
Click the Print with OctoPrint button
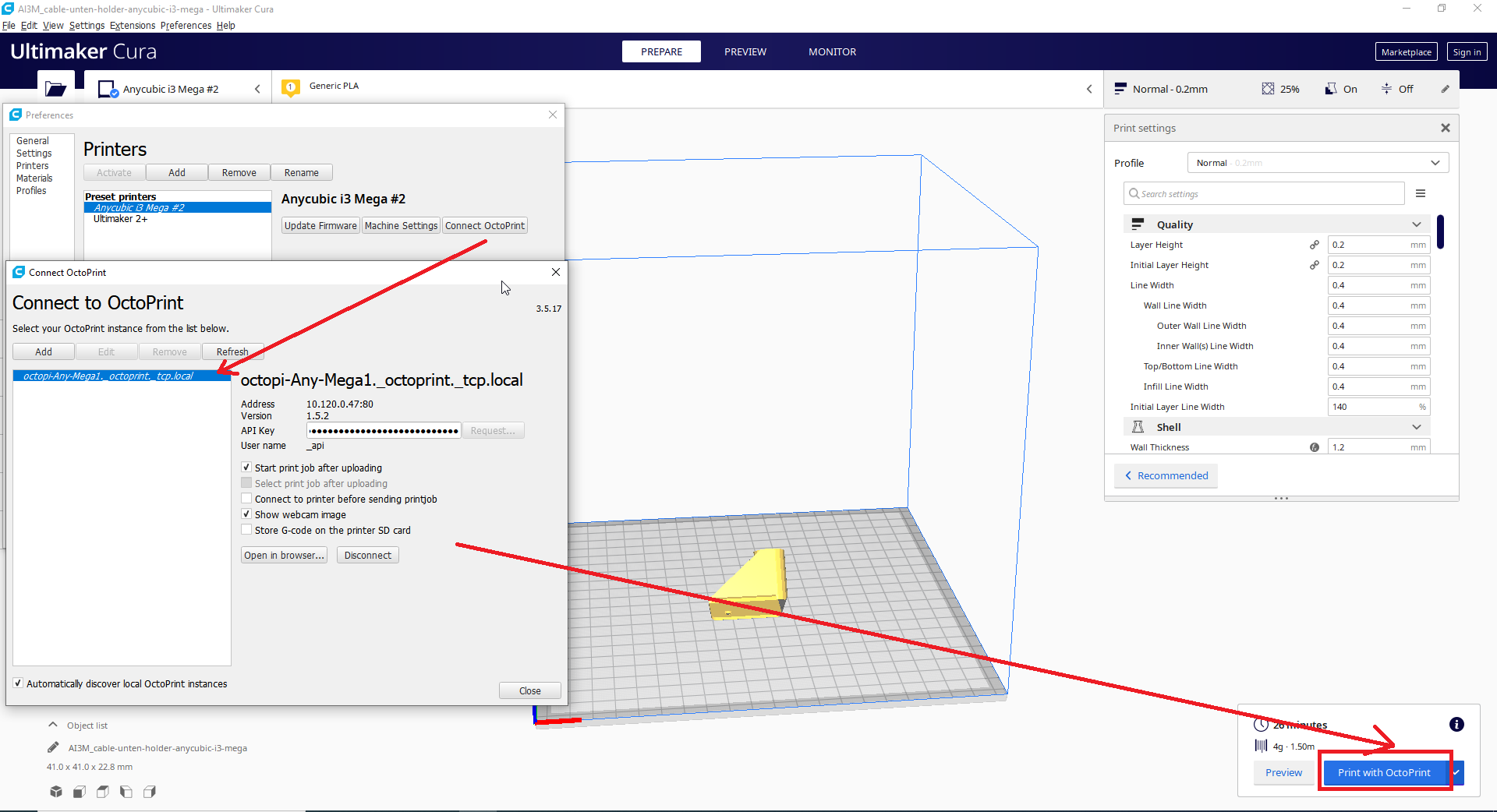[x=1385, y=772]
